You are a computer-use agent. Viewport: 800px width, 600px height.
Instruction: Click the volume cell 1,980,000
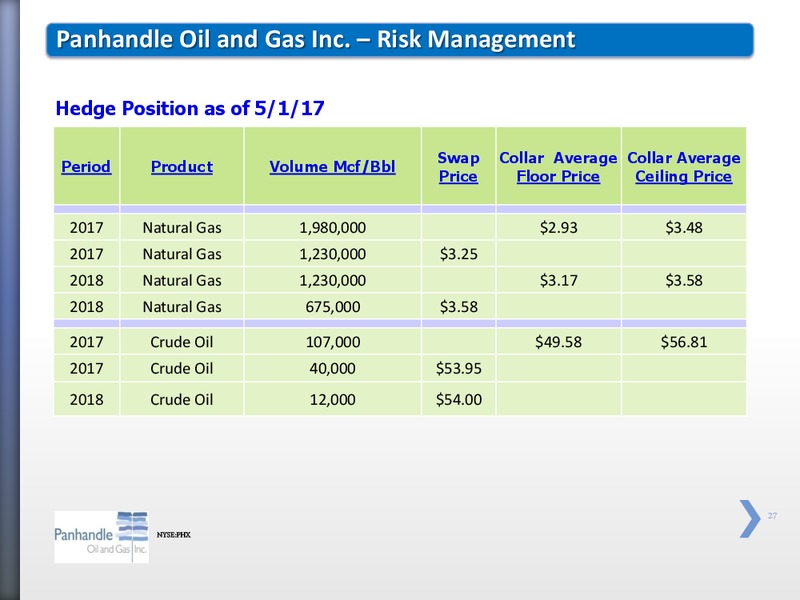tap(332, 228)
